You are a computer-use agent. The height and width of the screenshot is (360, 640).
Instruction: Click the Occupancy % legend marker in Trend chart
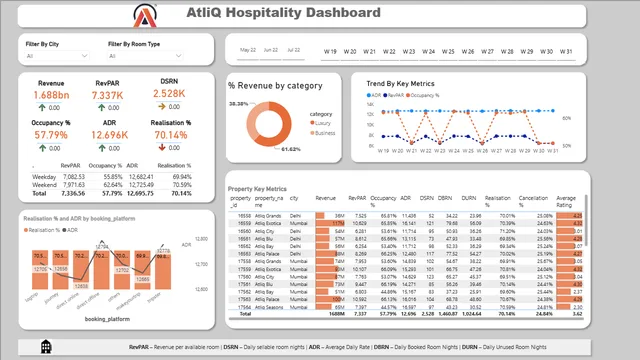(x=408, y=95)
